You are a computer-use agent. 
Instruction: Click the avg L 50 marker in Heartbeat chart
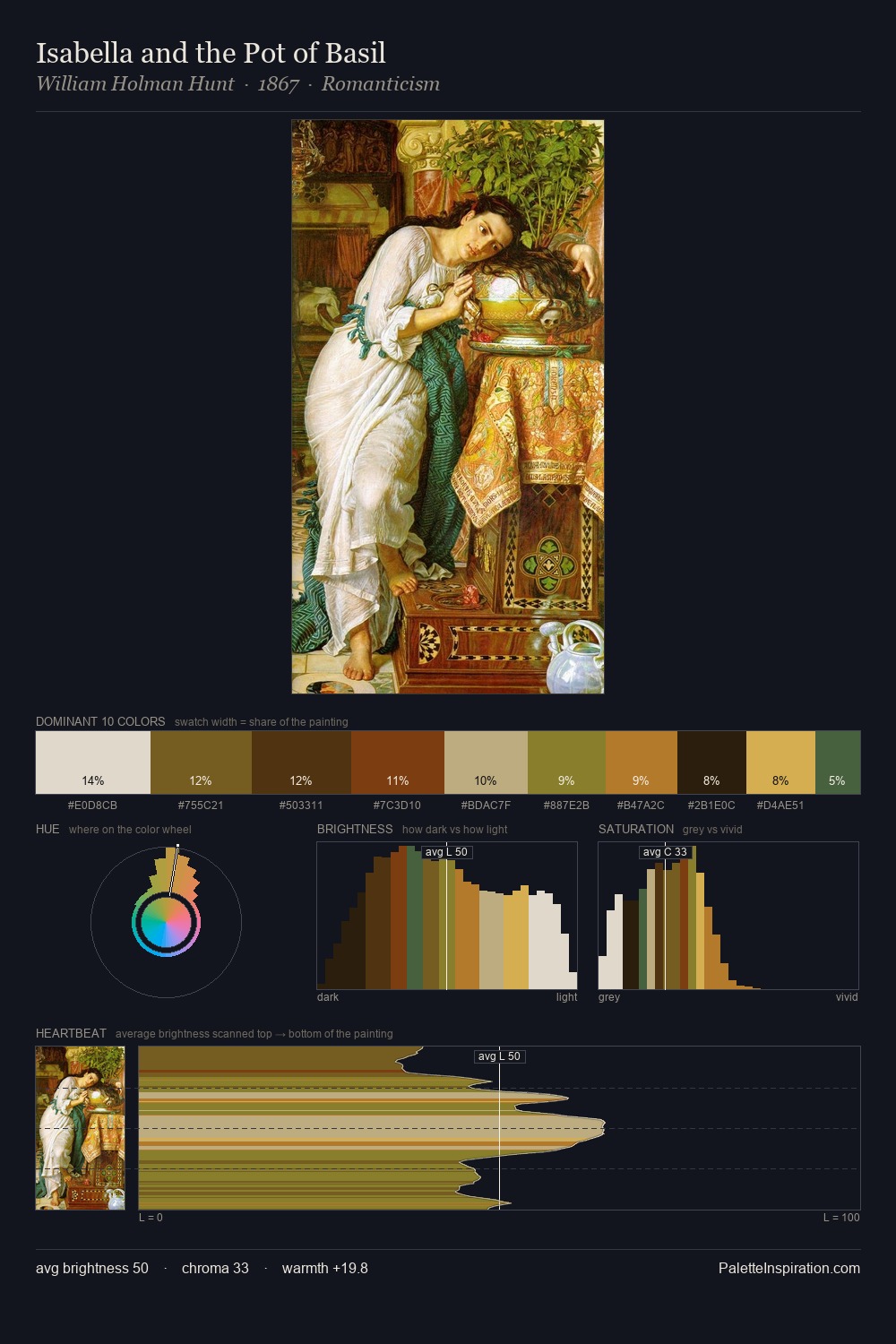tap(499, 1056)
